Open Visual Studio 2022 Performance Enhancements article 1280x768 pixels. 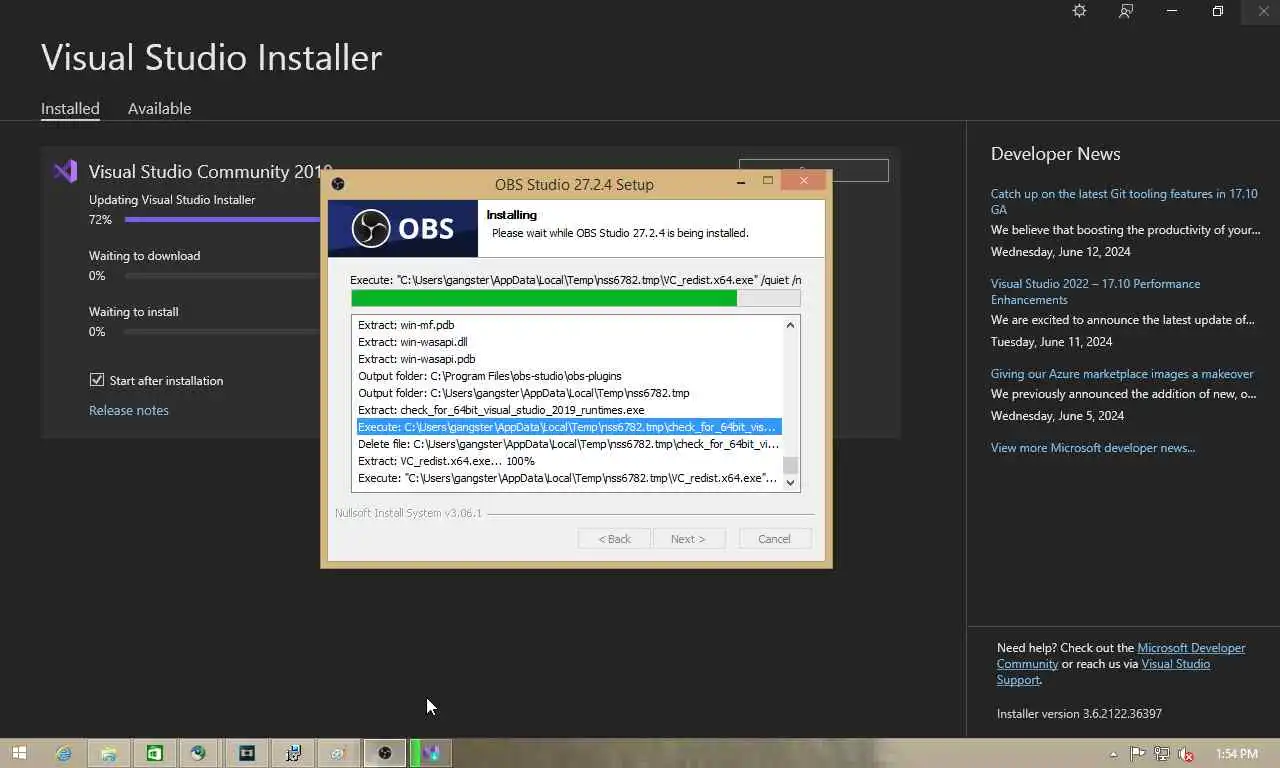pyautogui.click(x=1095, y=291)
